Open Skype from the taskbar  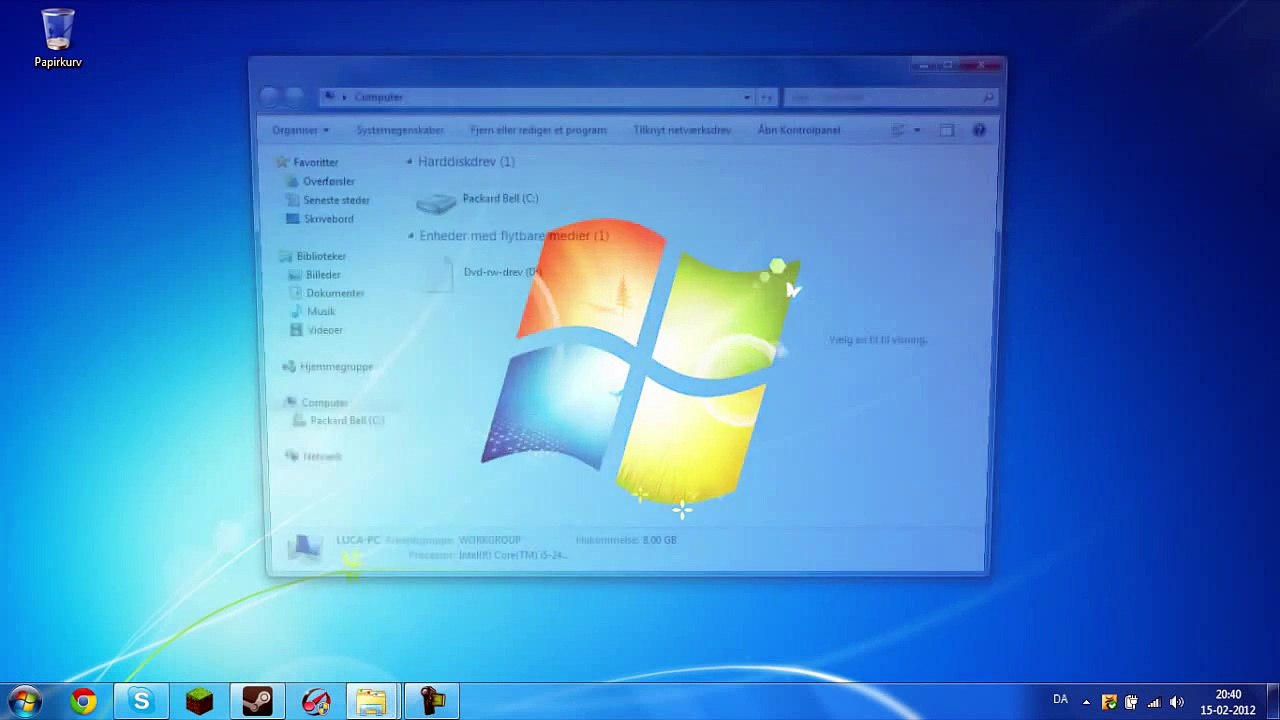click(141, 701)
